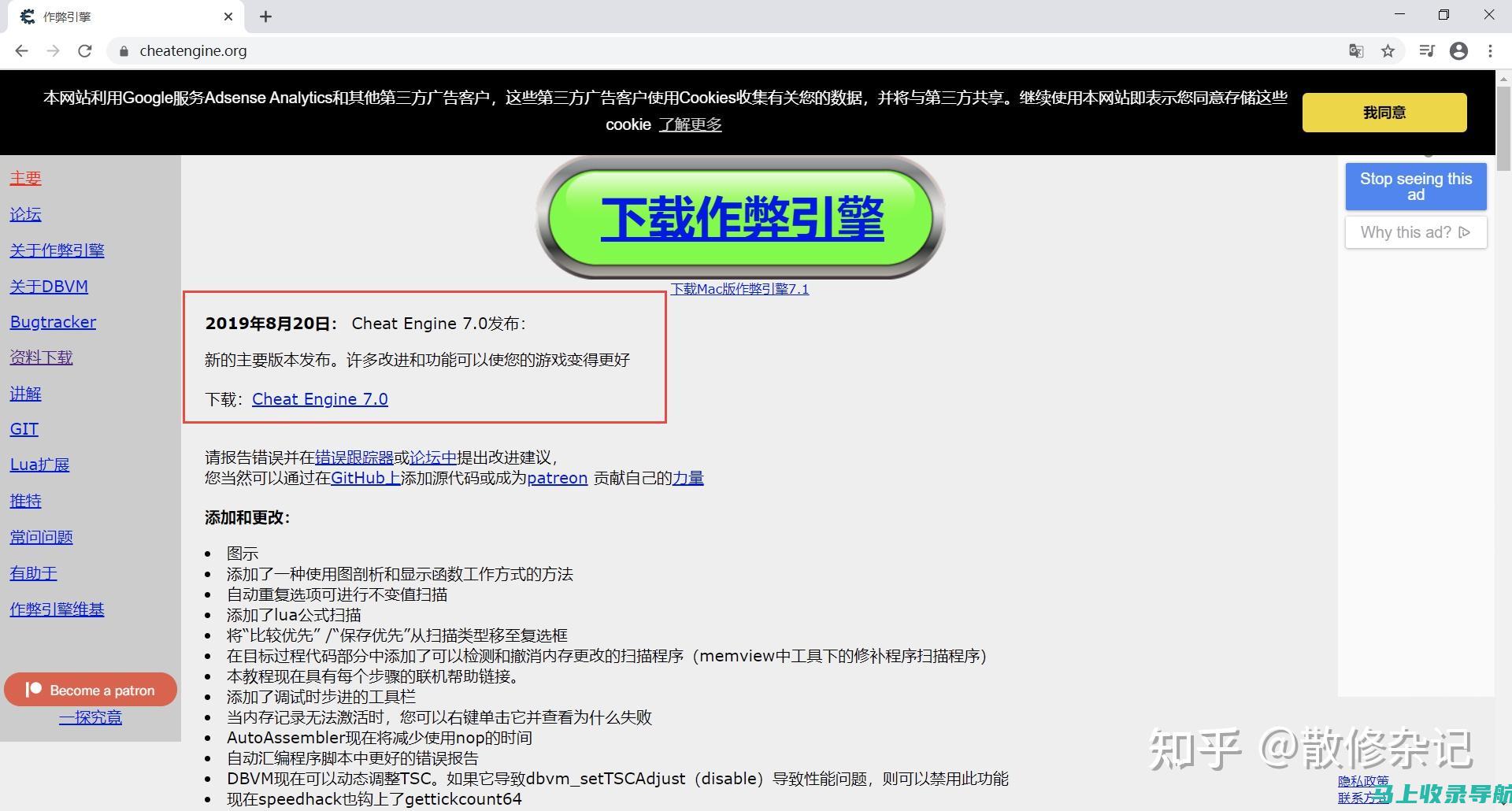Open the 关于DBVM sidebar link
This screenshot has height=811, width=1512.
click(x=49, y=287)
